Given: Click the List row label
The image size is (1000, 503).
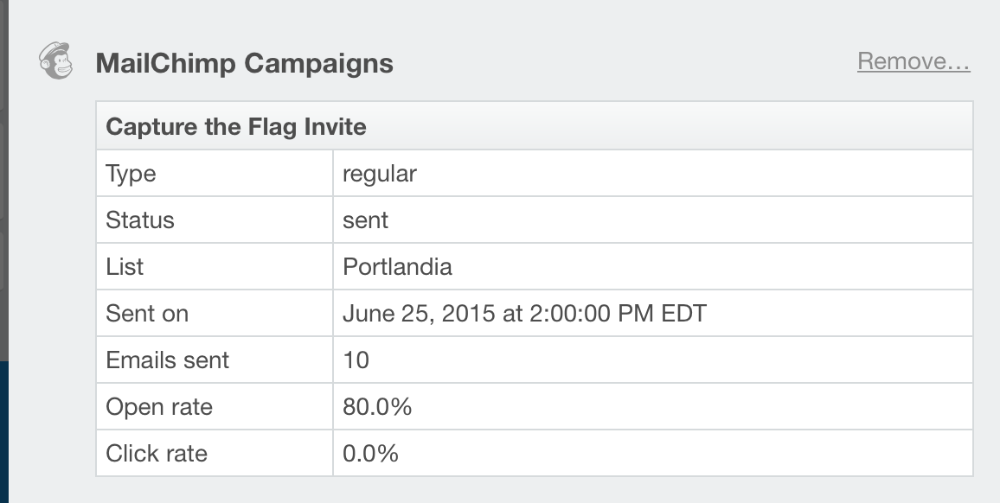Looking at the screenshot, I should pos(125,267).
